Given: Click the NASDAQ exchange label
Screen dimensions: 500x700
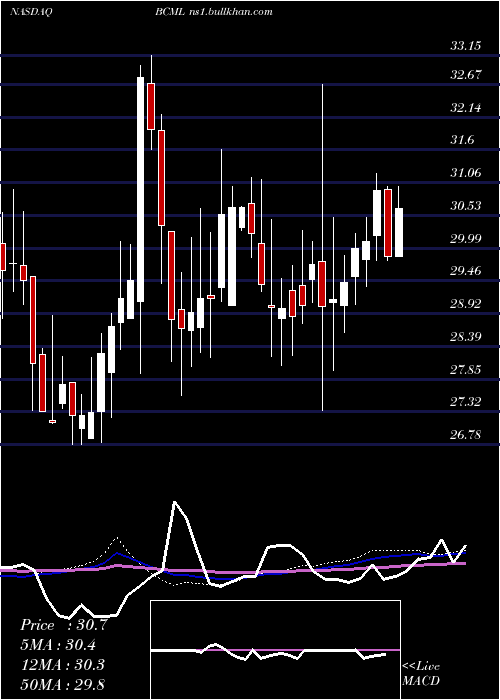Looking at the screenshot, I should (31, 12).
